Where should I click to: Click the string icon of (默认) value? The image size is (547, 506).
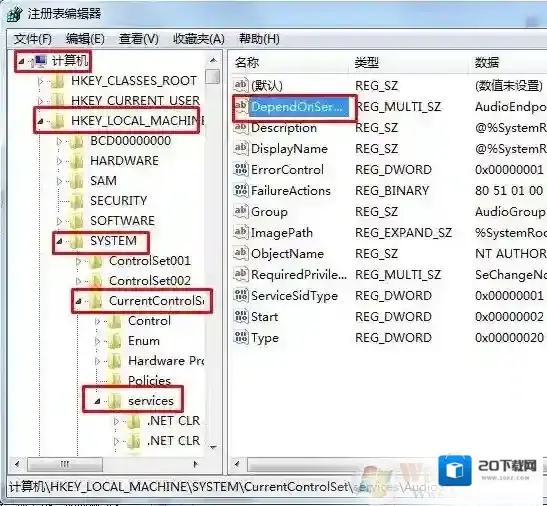(x=241, y=85)
